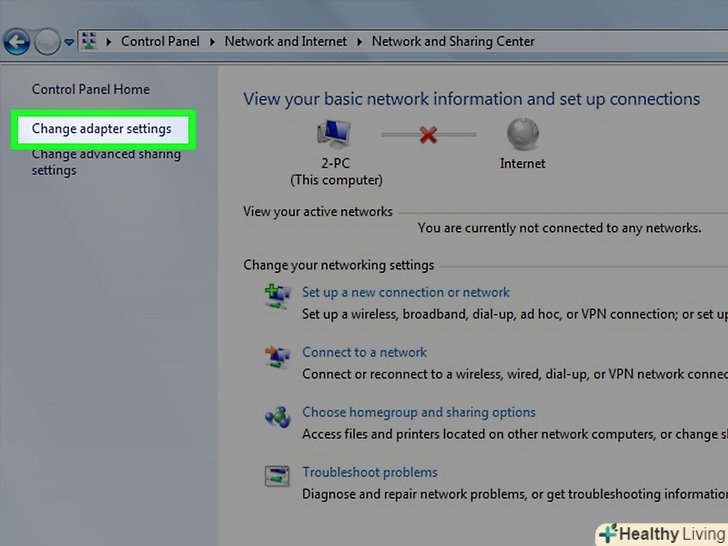
Task: Open Connect to a network link
Action: tap(364, 352)
